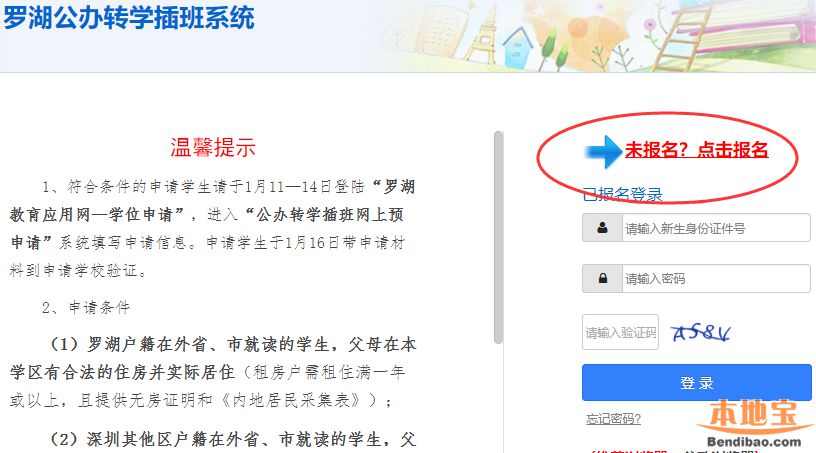Click the Eiffel Tower illustration in banner

pyautogui.click(x=483, y=35)
